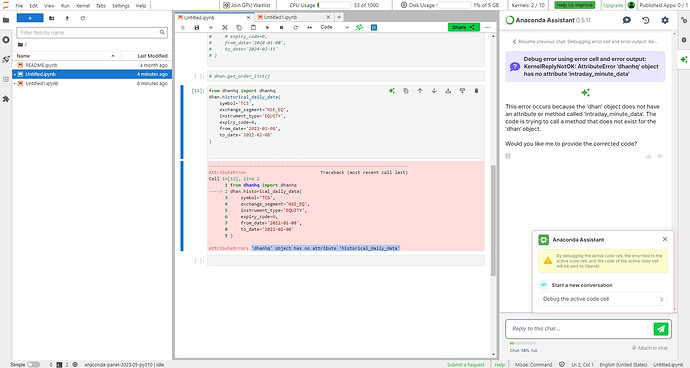Refresh the file browser list
Image resolution: width=690 pixels, height=368 pixels.
(x=83, y=18)
